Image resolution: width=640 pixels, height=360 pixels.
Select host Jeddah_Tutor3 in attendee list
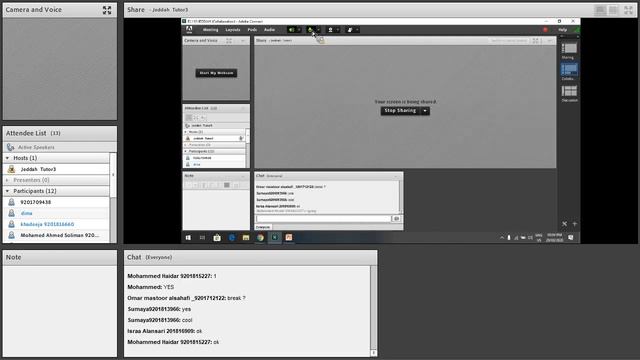pyautogui.click(x=56, y=169)
